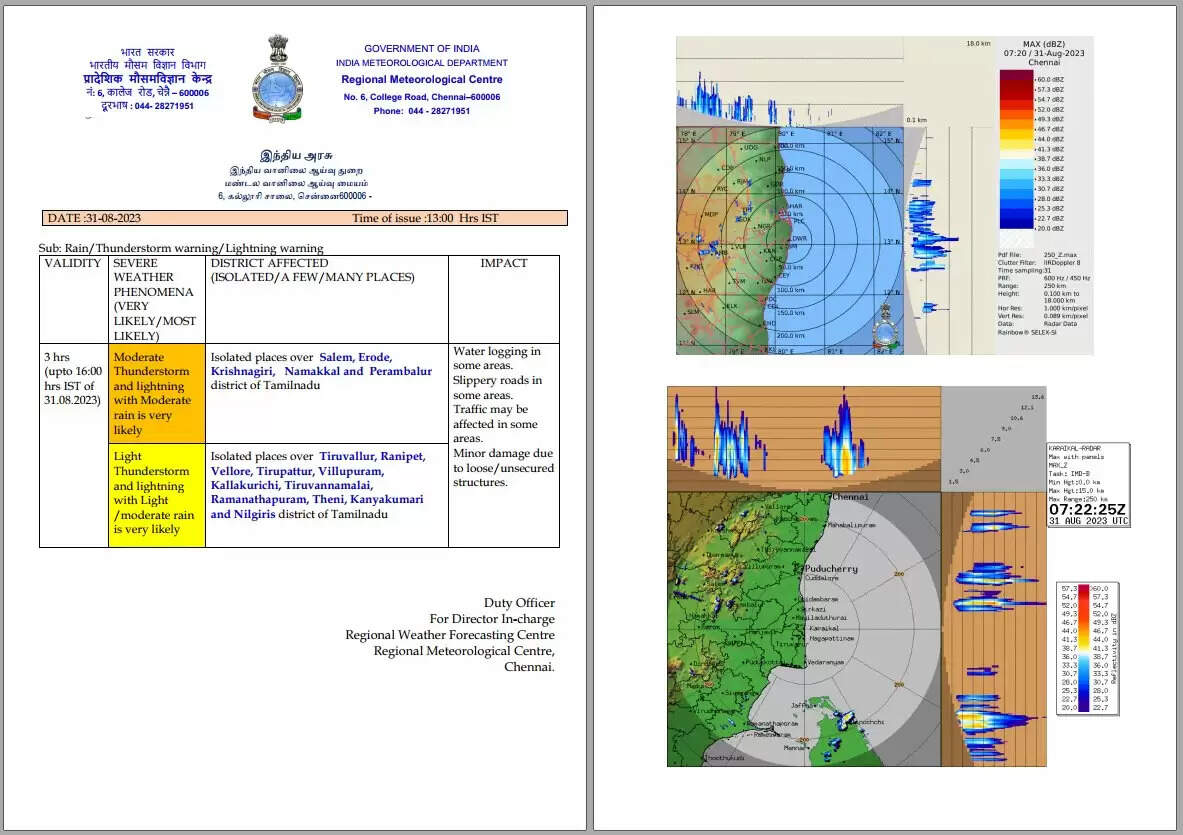
Task: Click the IMPACT column header
Action: pos(503,263)
